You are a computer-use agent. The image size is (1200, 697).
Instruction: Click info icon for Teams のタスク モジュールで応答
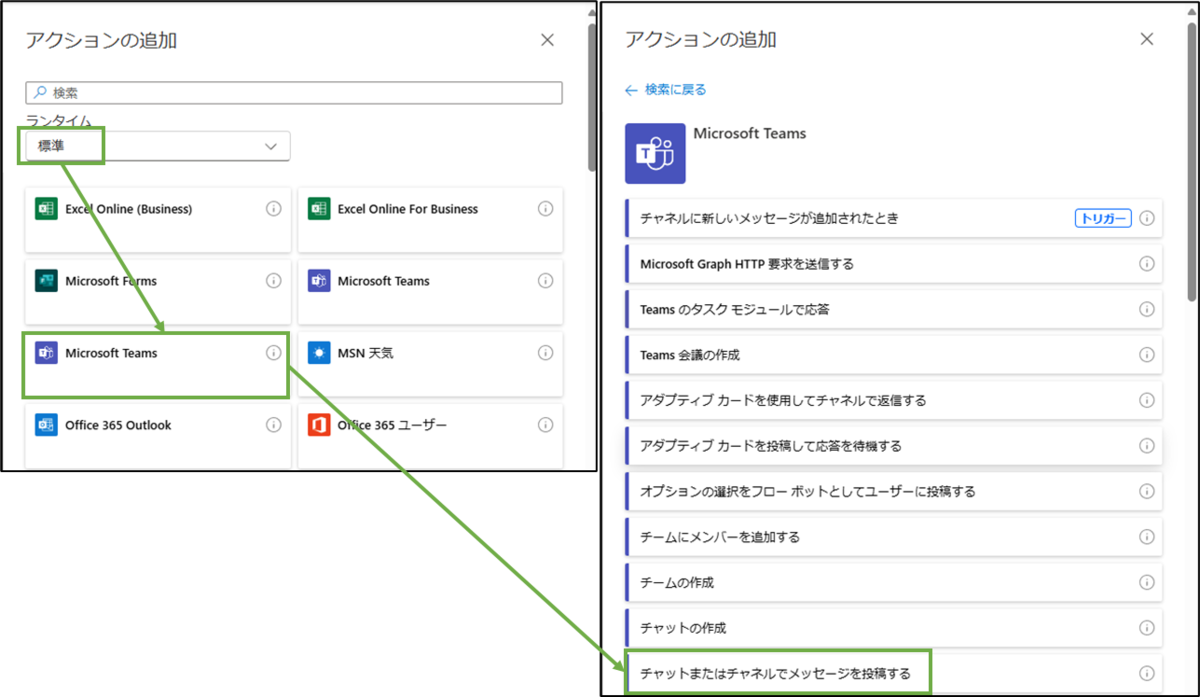[x=1147, y=309]
